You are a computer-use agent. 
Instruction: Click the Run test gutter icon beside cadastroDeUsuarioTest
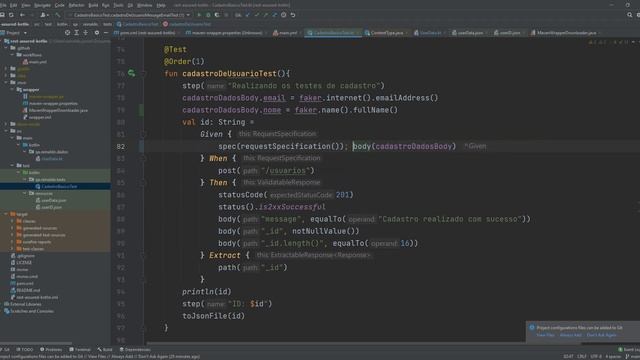tap(131, 73)
